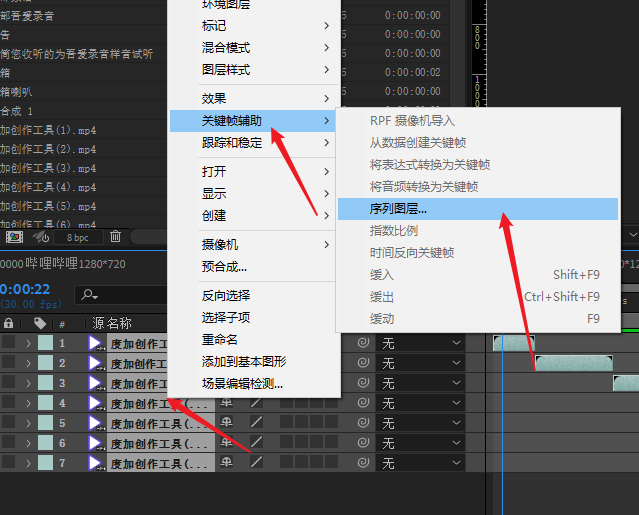Click the parent pick whip spiral of layer 6
The width and height of the screenshot is (639, 515).
tap(363, 442)
